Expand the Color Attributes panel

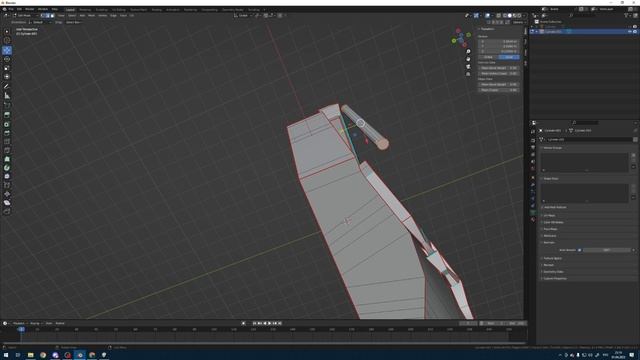click(x=553, y=222)
